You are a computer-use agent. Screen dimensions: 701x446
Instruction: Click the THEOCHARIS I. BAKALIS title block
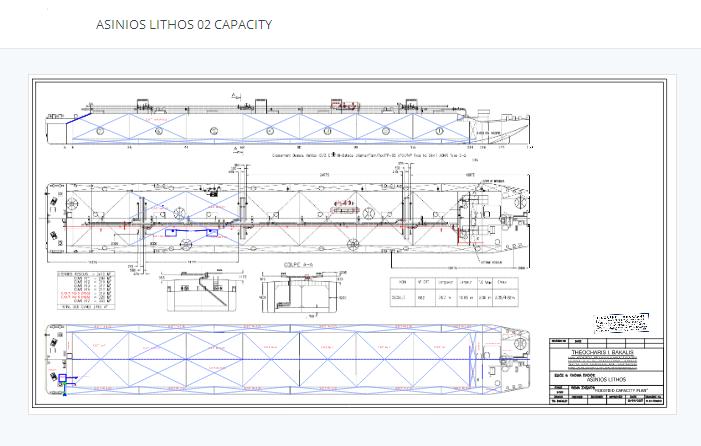pyautogui.click(x=609, y=352)
